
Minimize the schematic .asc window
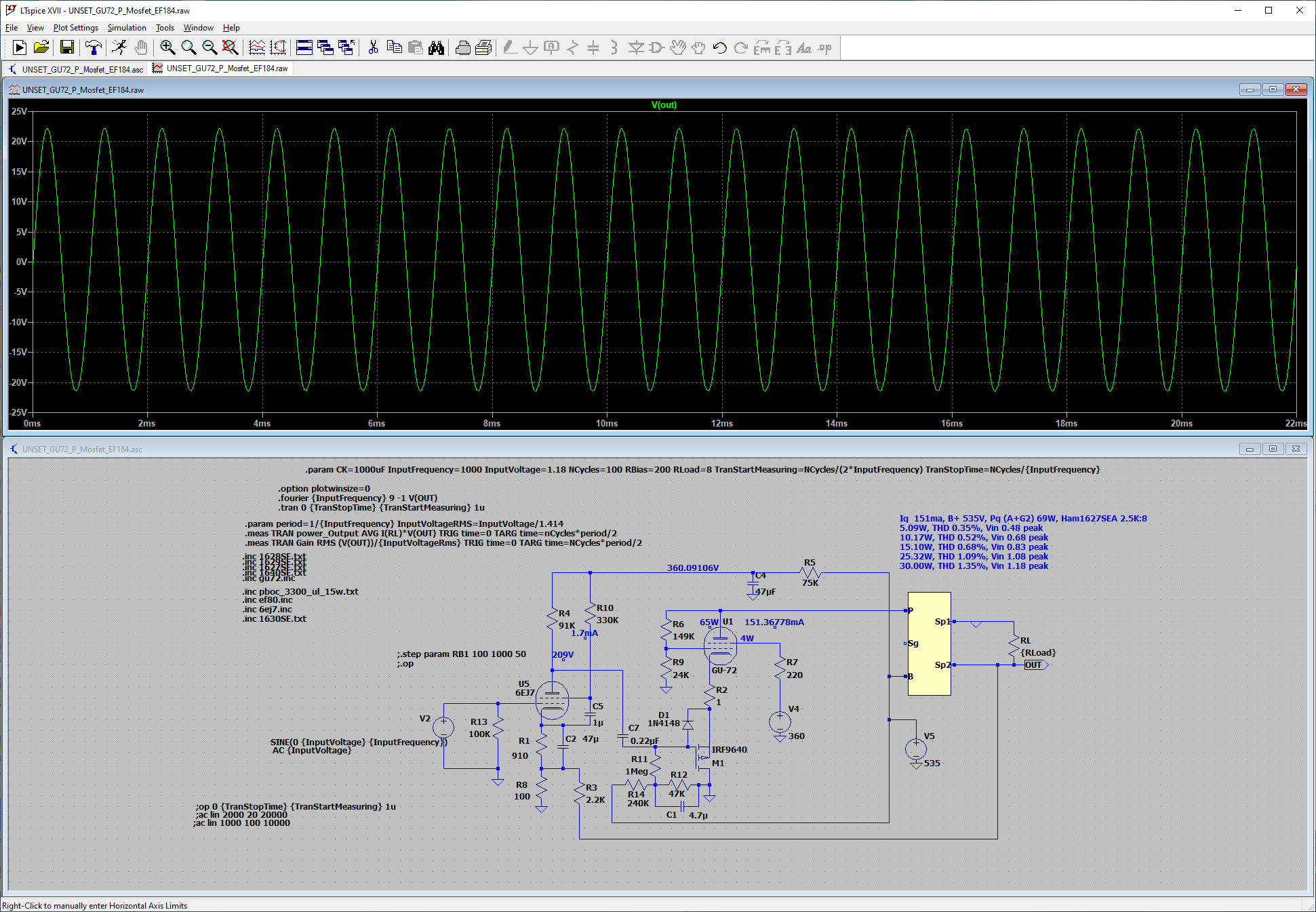pyautogui.click(x=1250, y=449)
